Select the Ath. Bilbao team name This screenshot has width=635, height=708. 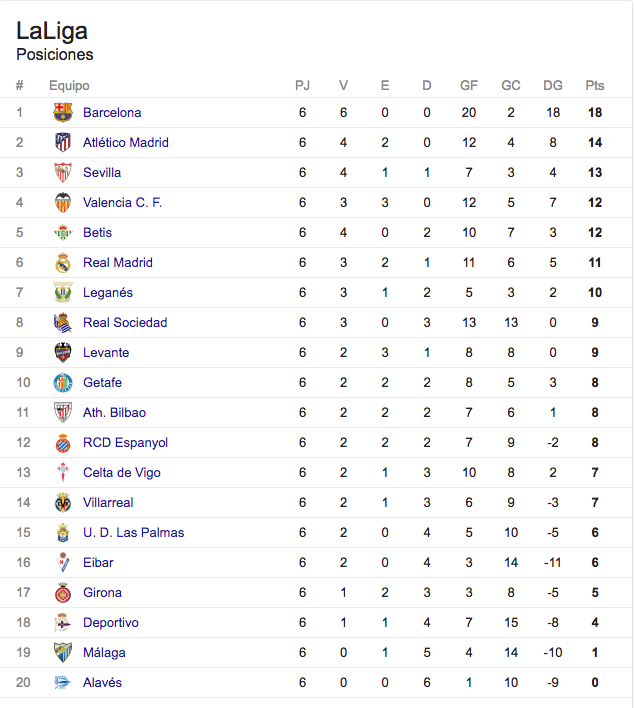[115, 413]
